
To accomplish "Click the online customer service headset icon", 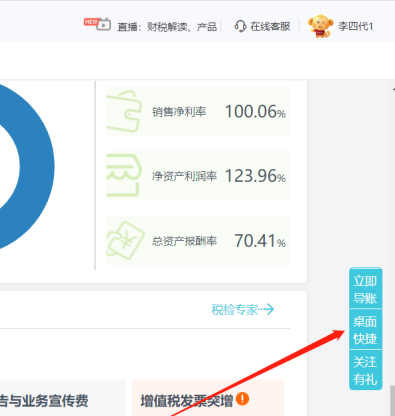I will [240, 26].
